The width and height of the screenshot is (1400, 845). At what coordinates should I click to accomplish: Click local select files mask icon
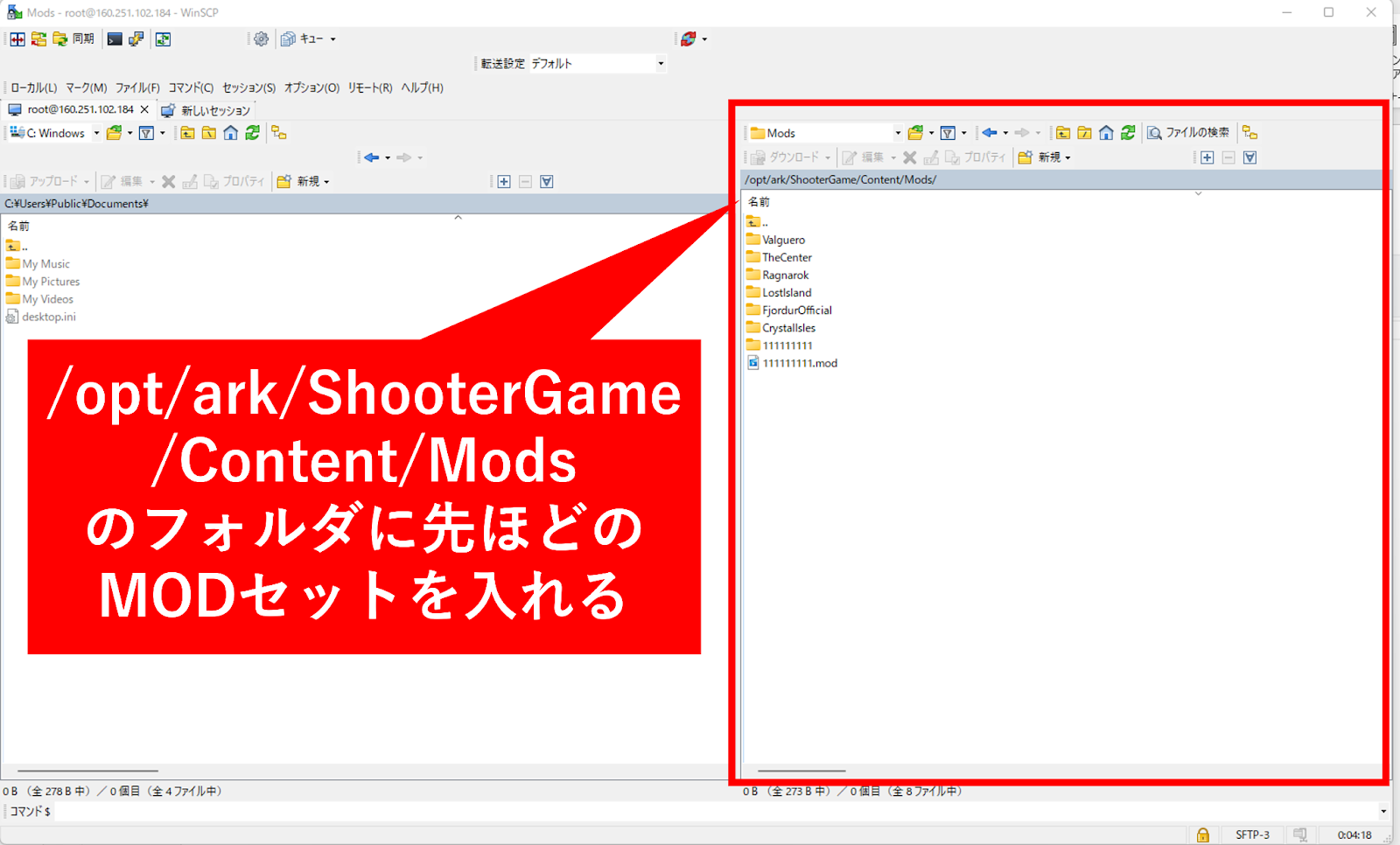tap(547, 182)
